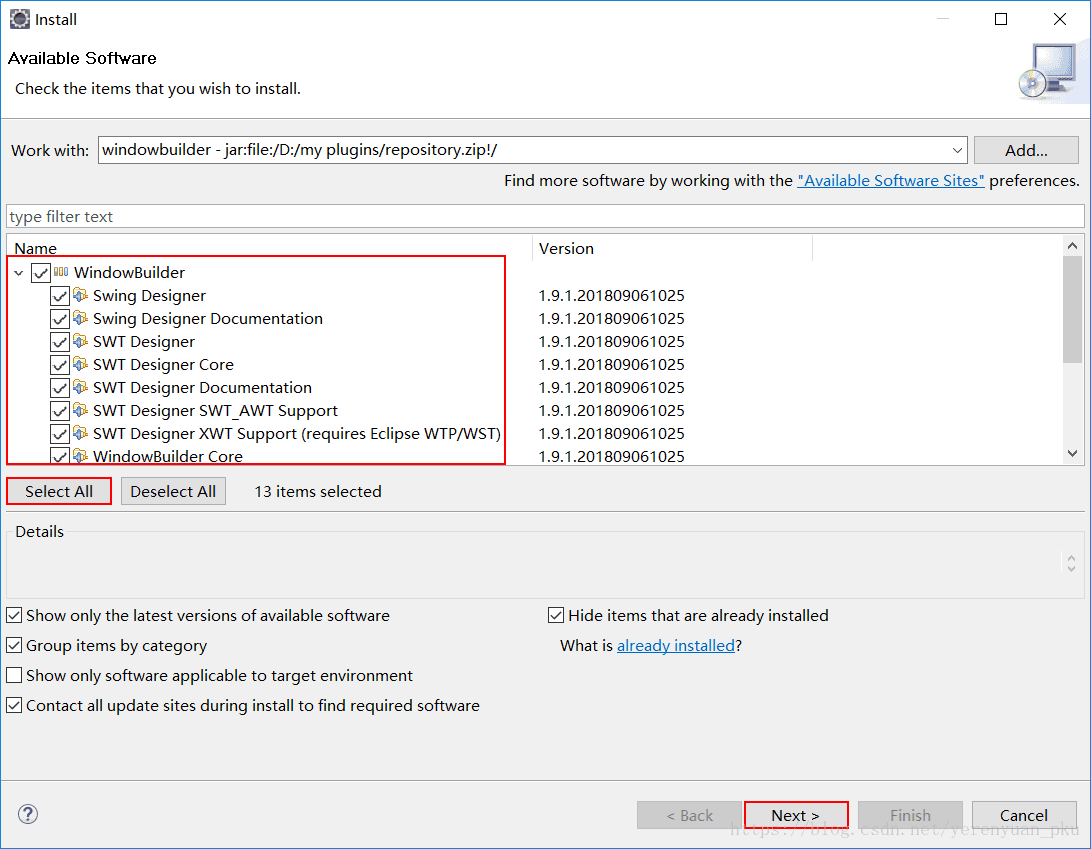Select the WindowBuilder Core row label

pyautogui.click(x=168, y=457)
